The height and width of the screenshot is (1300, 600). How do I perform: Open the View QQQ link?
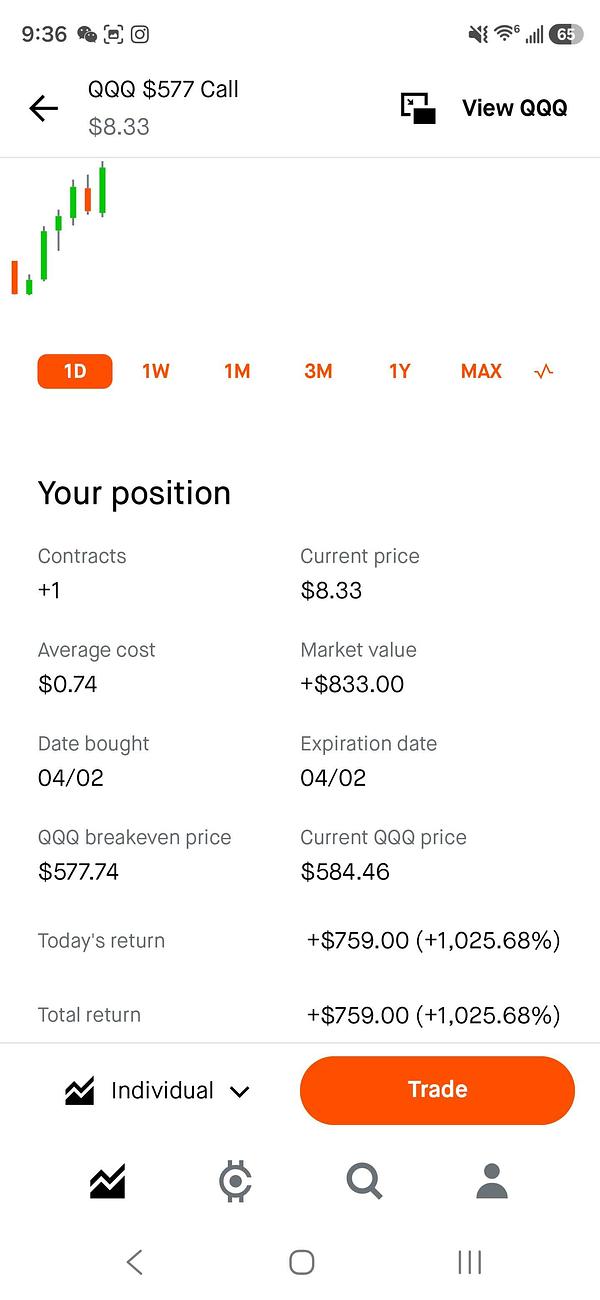tap(514, 108)
